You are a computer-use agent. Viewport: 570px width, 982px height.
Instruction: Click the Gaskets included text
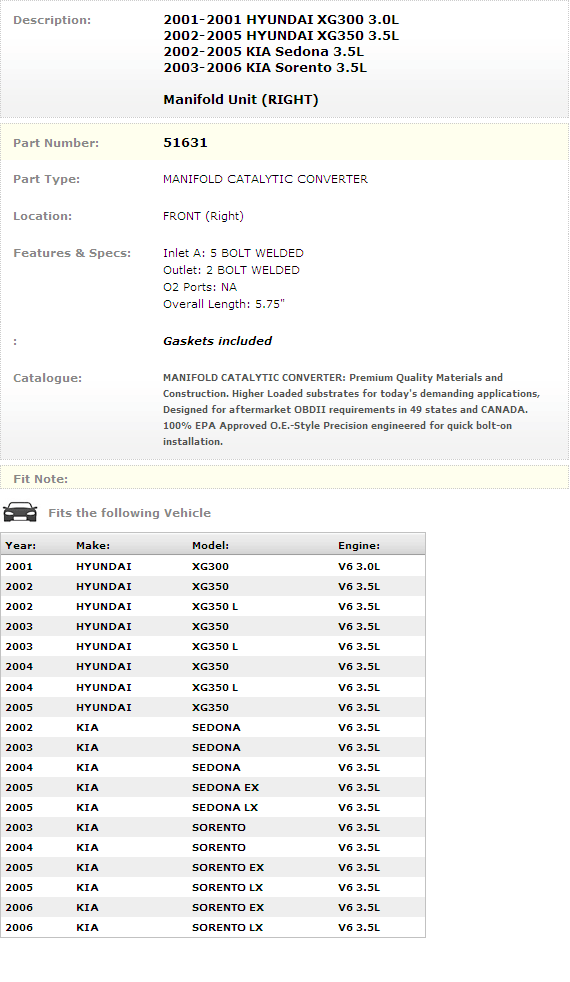(x=217, y=341)
